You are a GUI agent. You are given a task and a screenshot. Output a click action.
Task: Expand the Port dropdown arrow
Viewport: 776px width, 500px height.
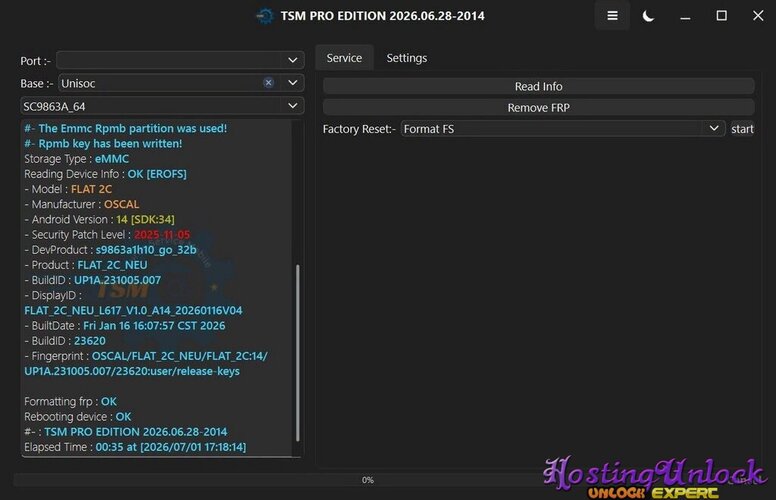click(x=292, y=60)
